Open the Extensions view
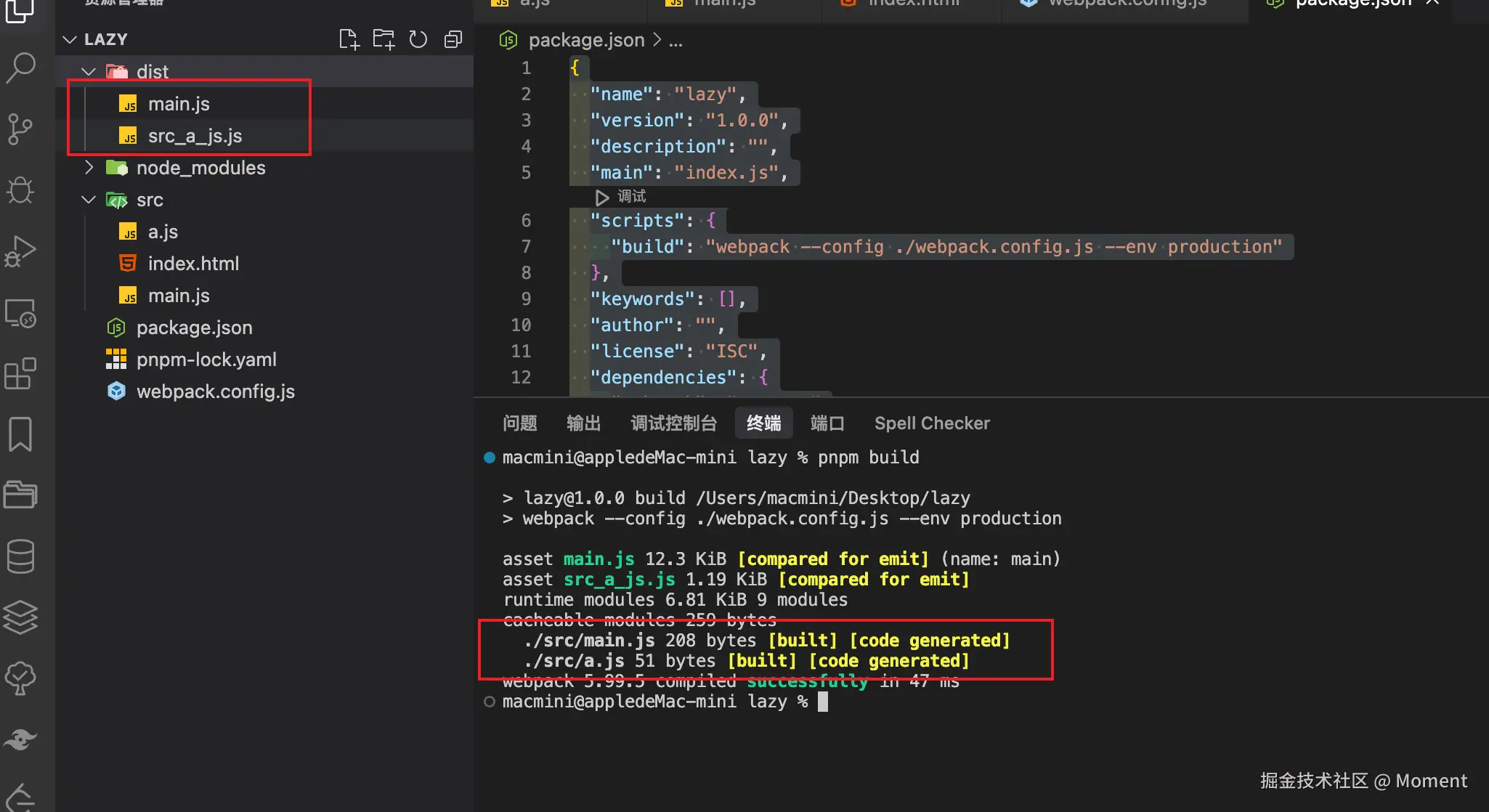 tap(20, 374)
